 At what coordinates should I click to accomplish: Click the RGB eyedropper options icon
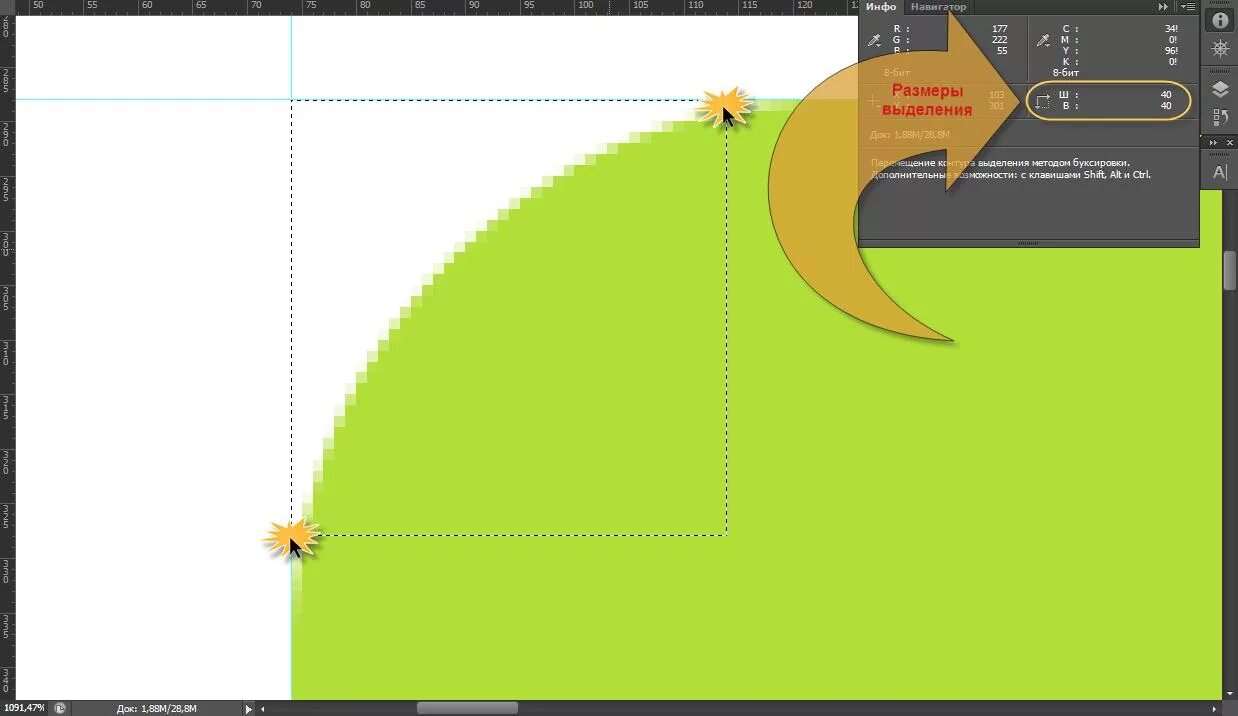point(874,40)
